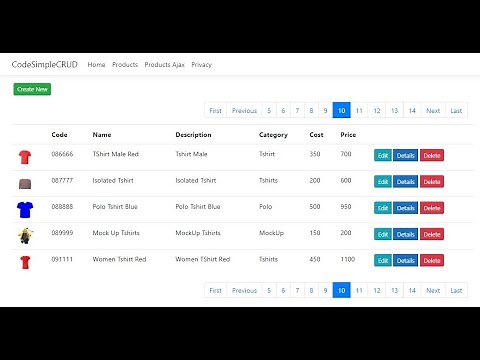Click the Polo category cell
This screenshot has width=480, height=360.
pos(266,206)
